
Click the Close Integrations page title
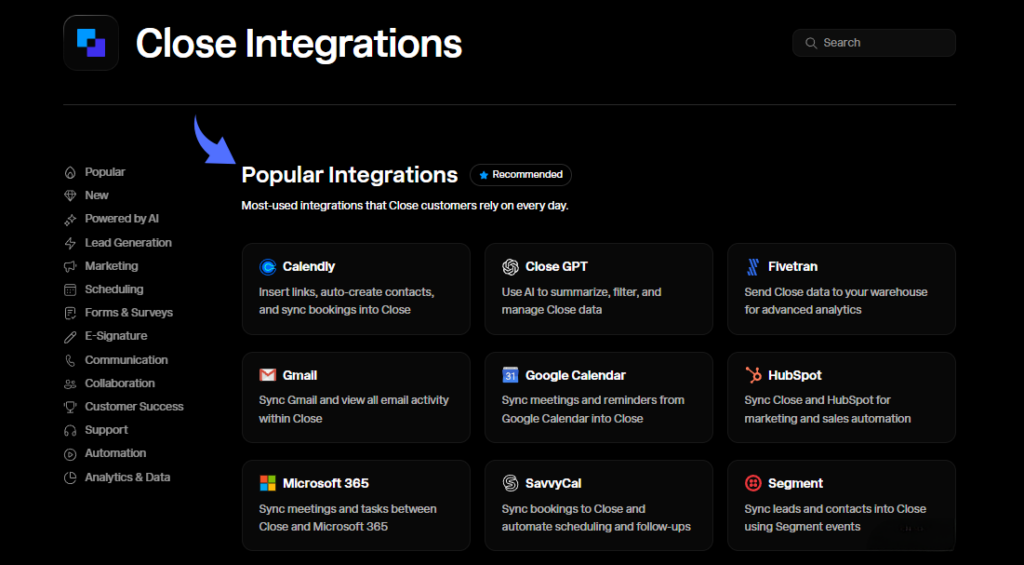click(298, 44)
